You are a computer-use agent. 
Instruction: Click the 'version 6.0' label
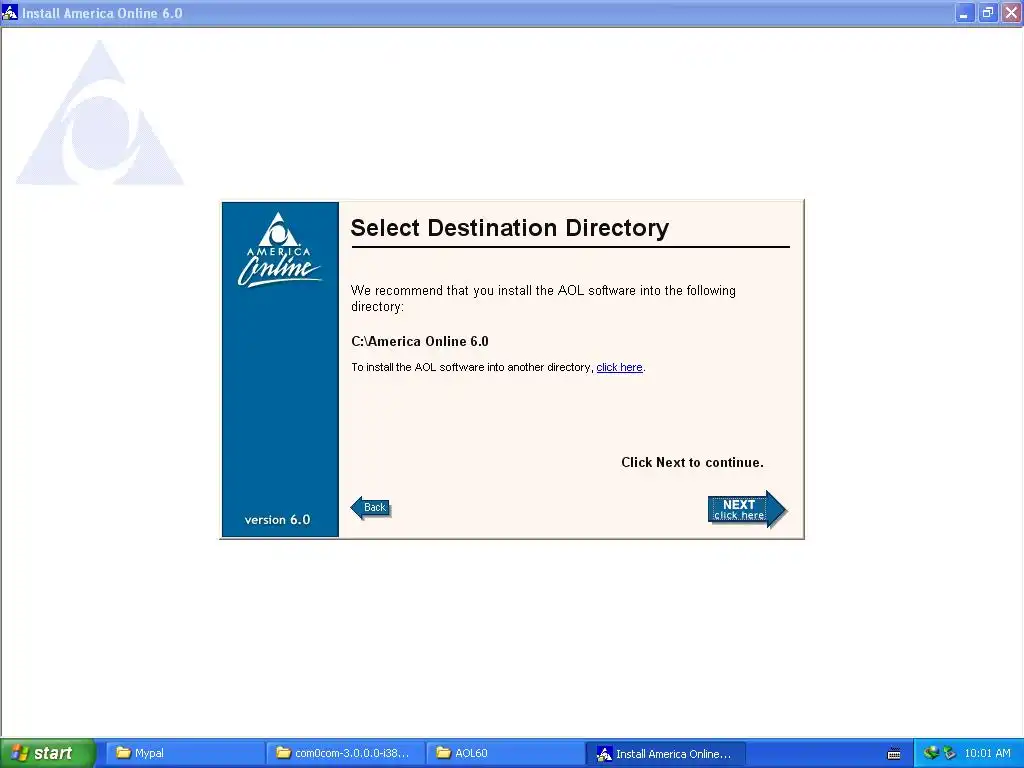tap(278, 520)
